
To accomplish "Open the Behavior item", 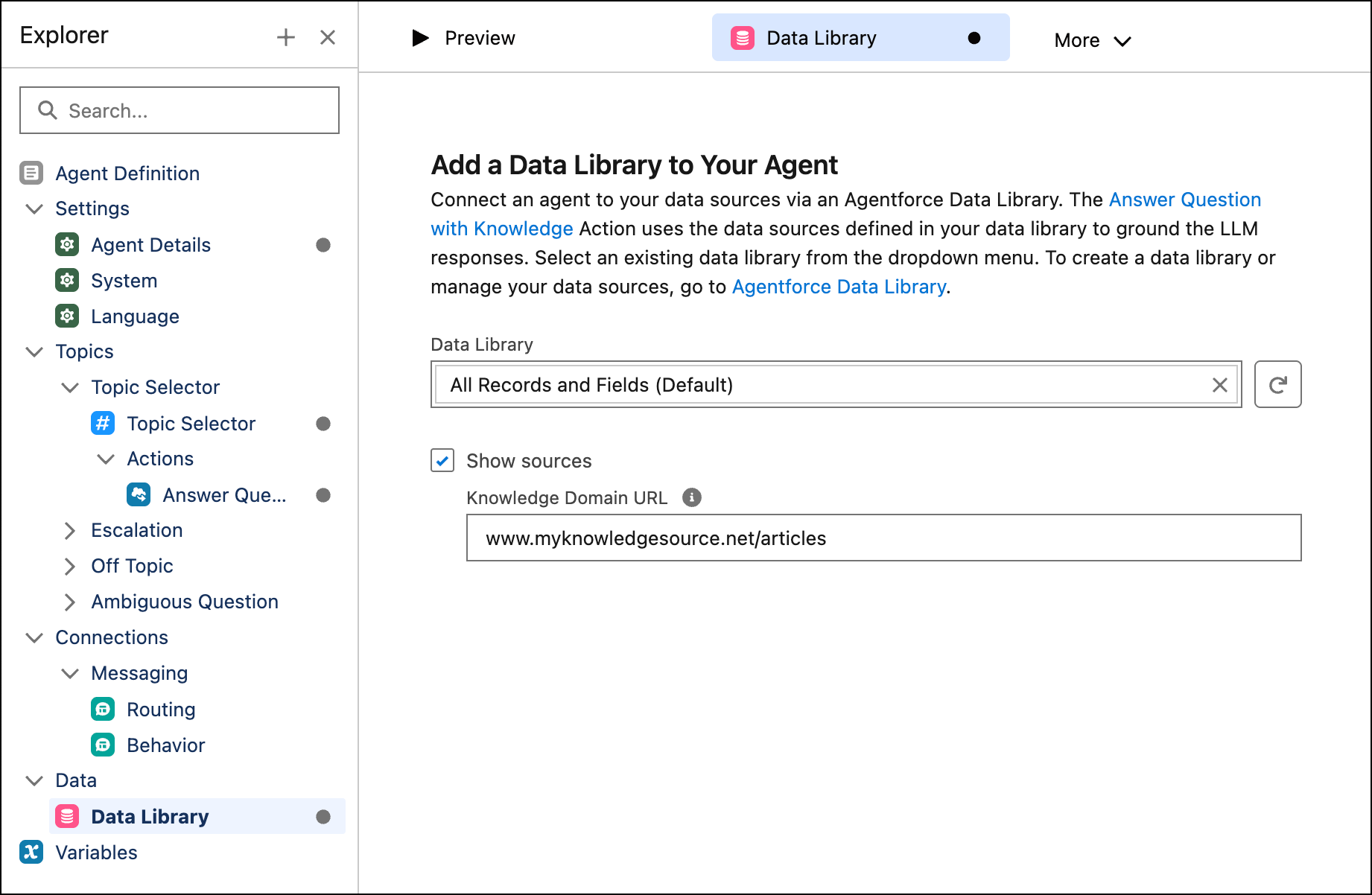I will [x=165, y=745].
